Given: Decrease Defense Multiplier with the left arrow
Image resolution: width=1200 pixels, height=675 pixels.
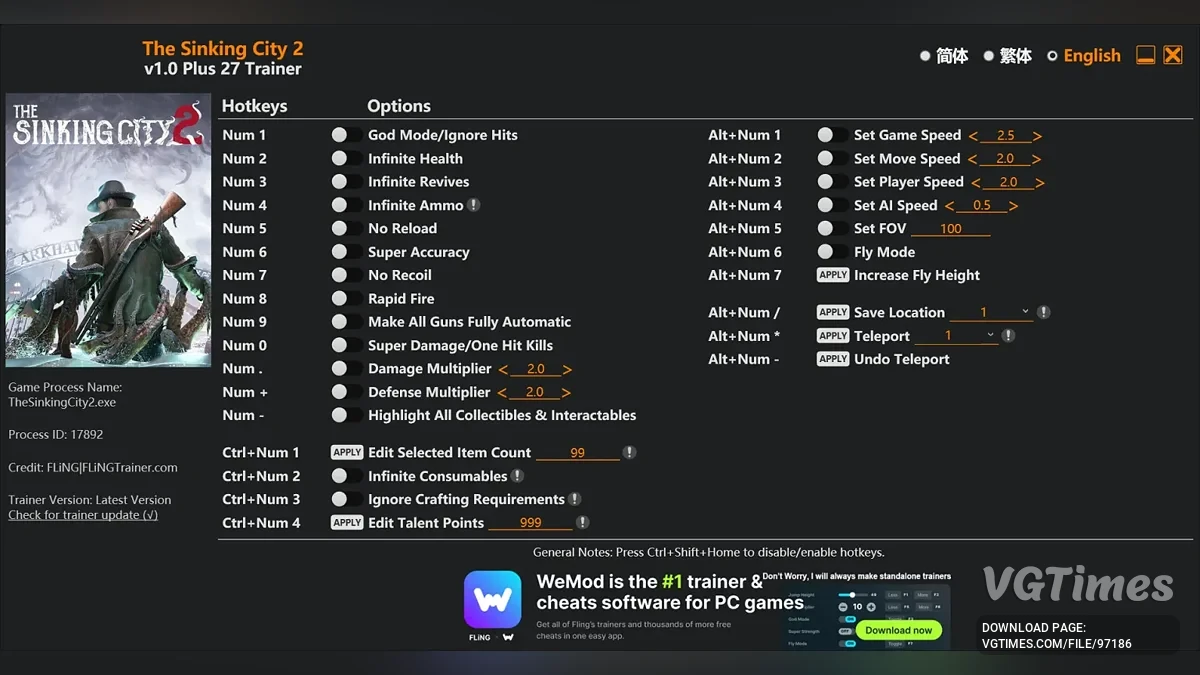Looking at the screenshot, I should tap(502, 392).
